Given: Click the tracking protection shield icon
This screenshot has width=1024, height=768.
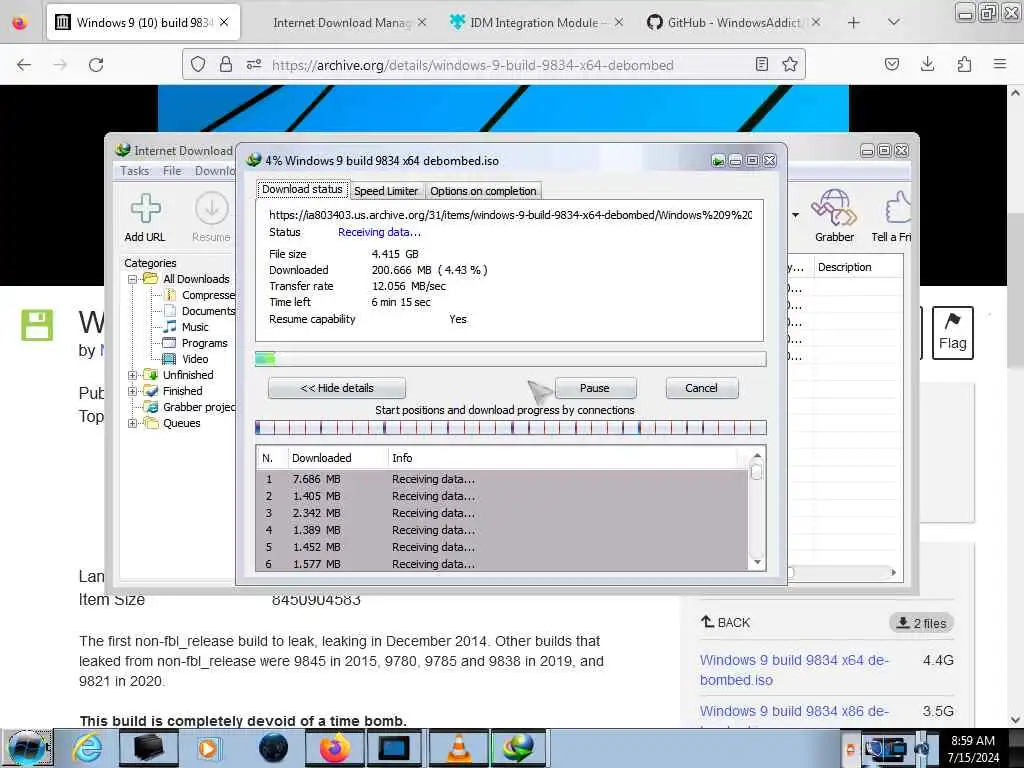Looking at the screenshot, I should tap(198, 64).
